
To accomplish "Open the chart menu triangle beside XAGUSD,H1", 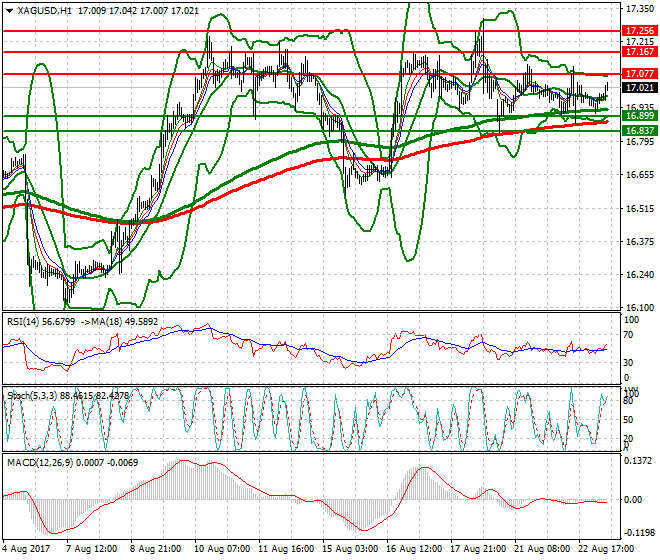I will (9, 11).
